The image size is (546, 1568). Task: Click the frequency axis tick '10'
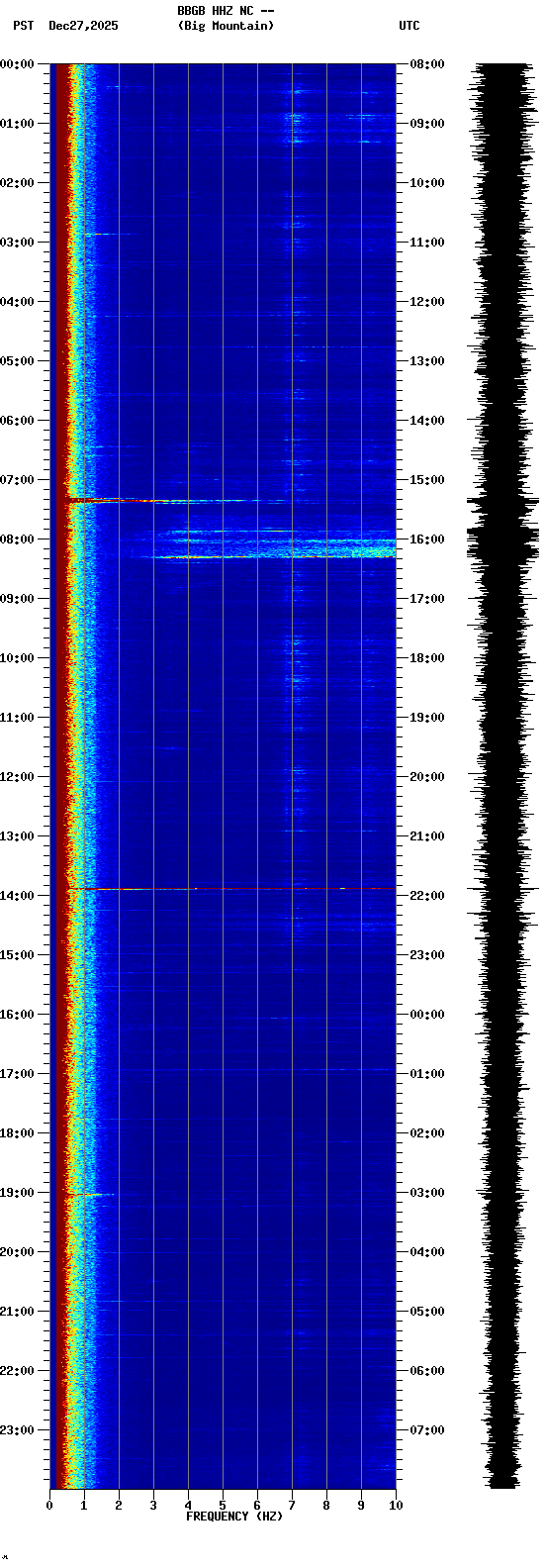point(396,1506)
